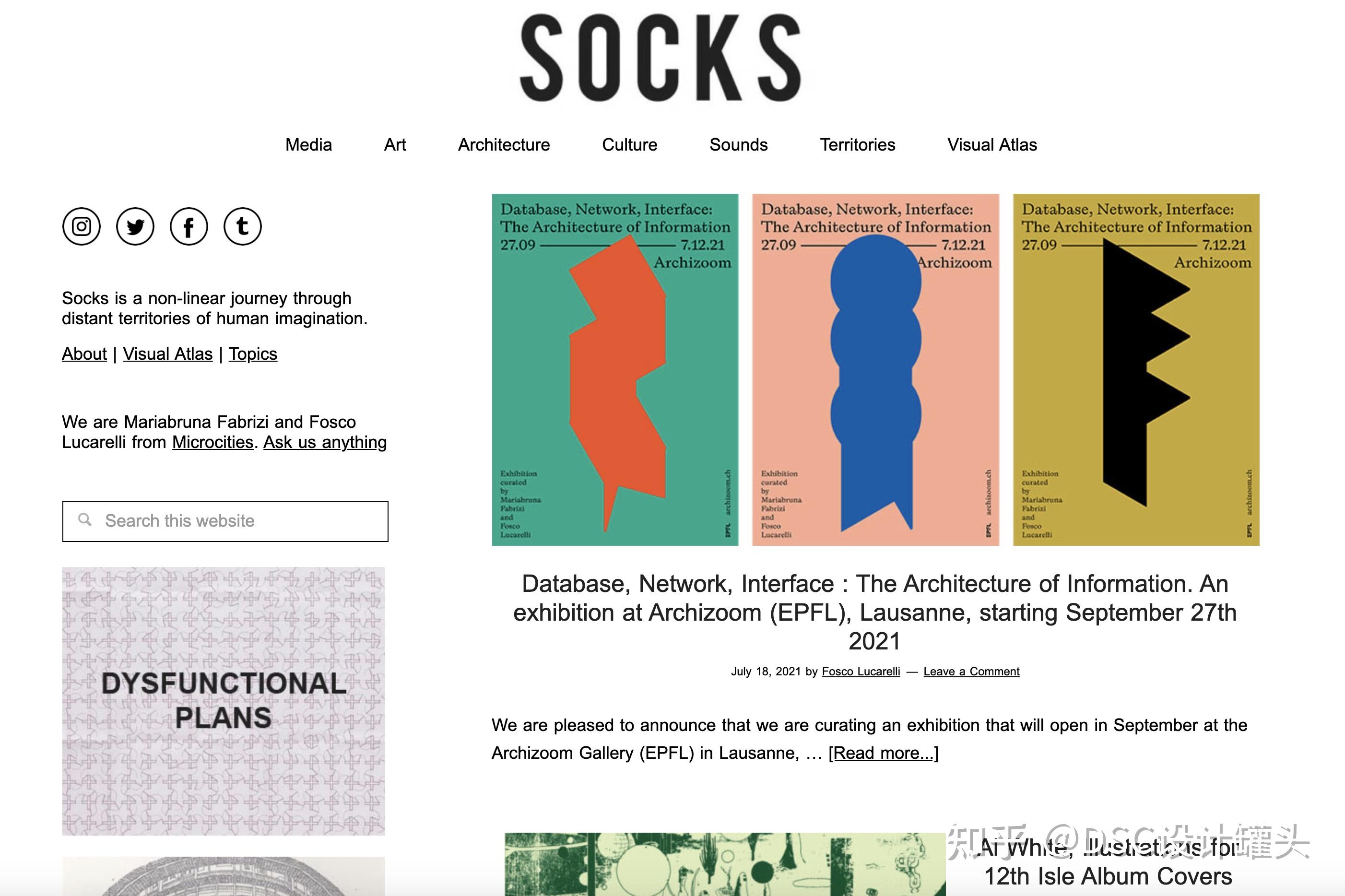
Task: Click the Ask us anything link
Action: pos(325,442)
